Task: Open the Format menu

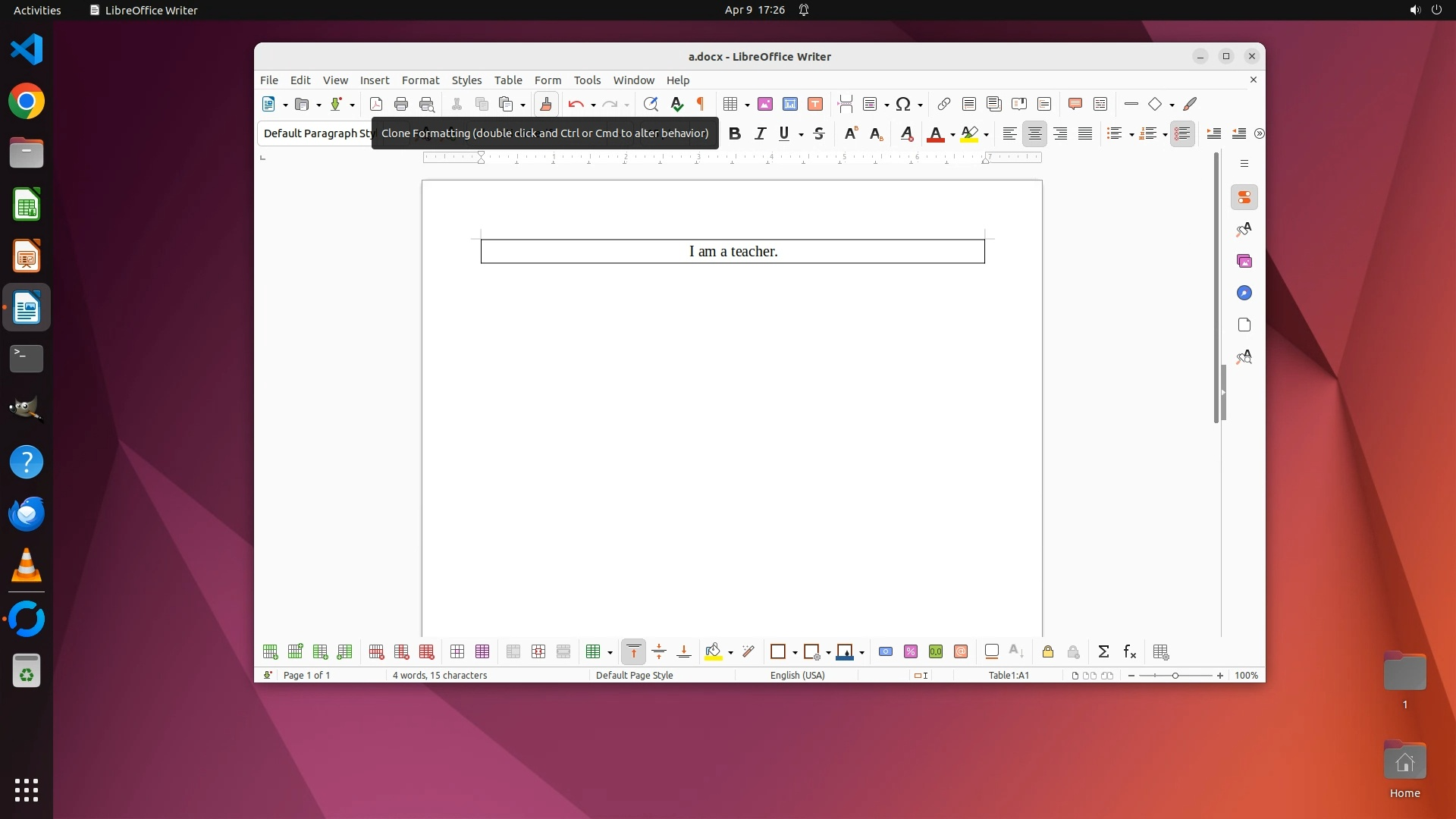Action: [x=420, y=80]
